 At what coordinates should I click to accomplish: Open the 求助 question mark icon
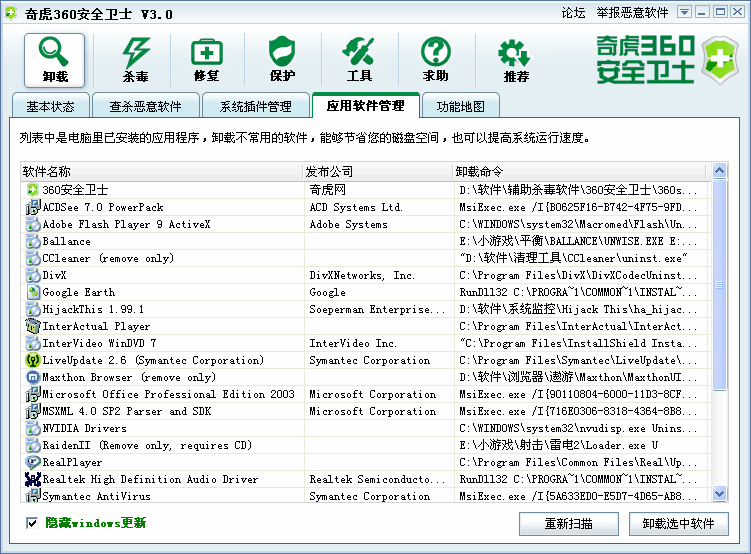point(435,60)
